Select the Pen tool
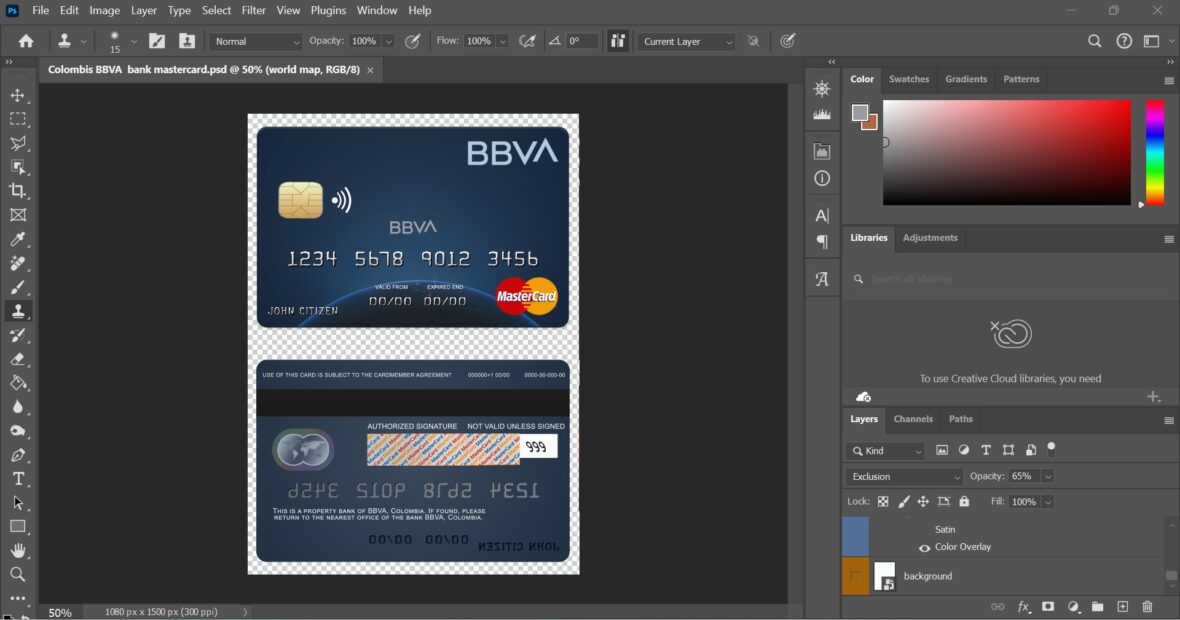Screen dimensions: 1180x620 (17, 455)
